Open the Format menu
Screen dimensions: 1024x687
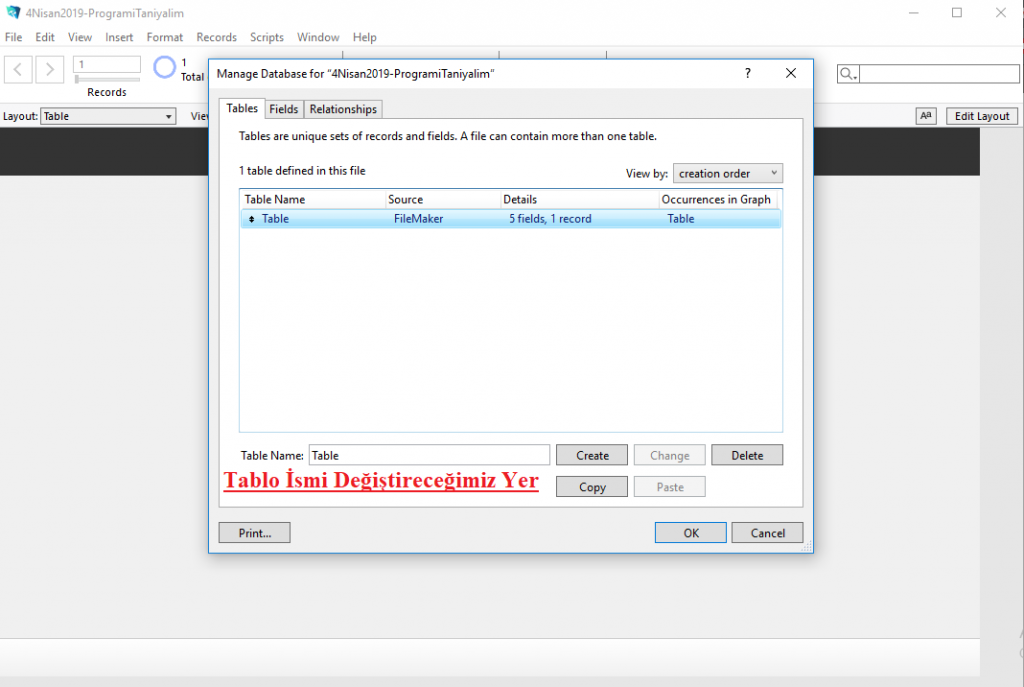coord(165,37)
